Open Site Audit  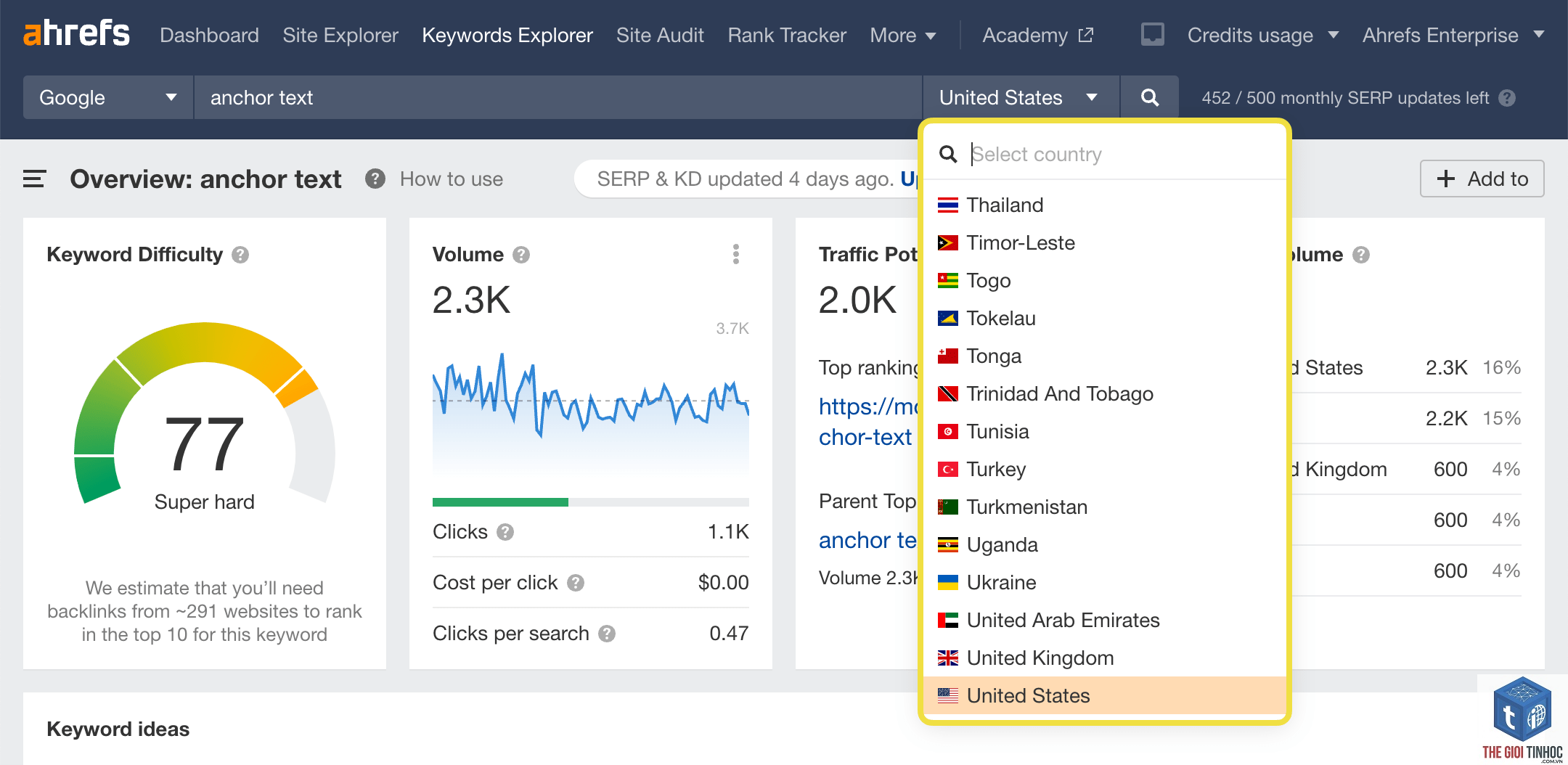(660, 35)
